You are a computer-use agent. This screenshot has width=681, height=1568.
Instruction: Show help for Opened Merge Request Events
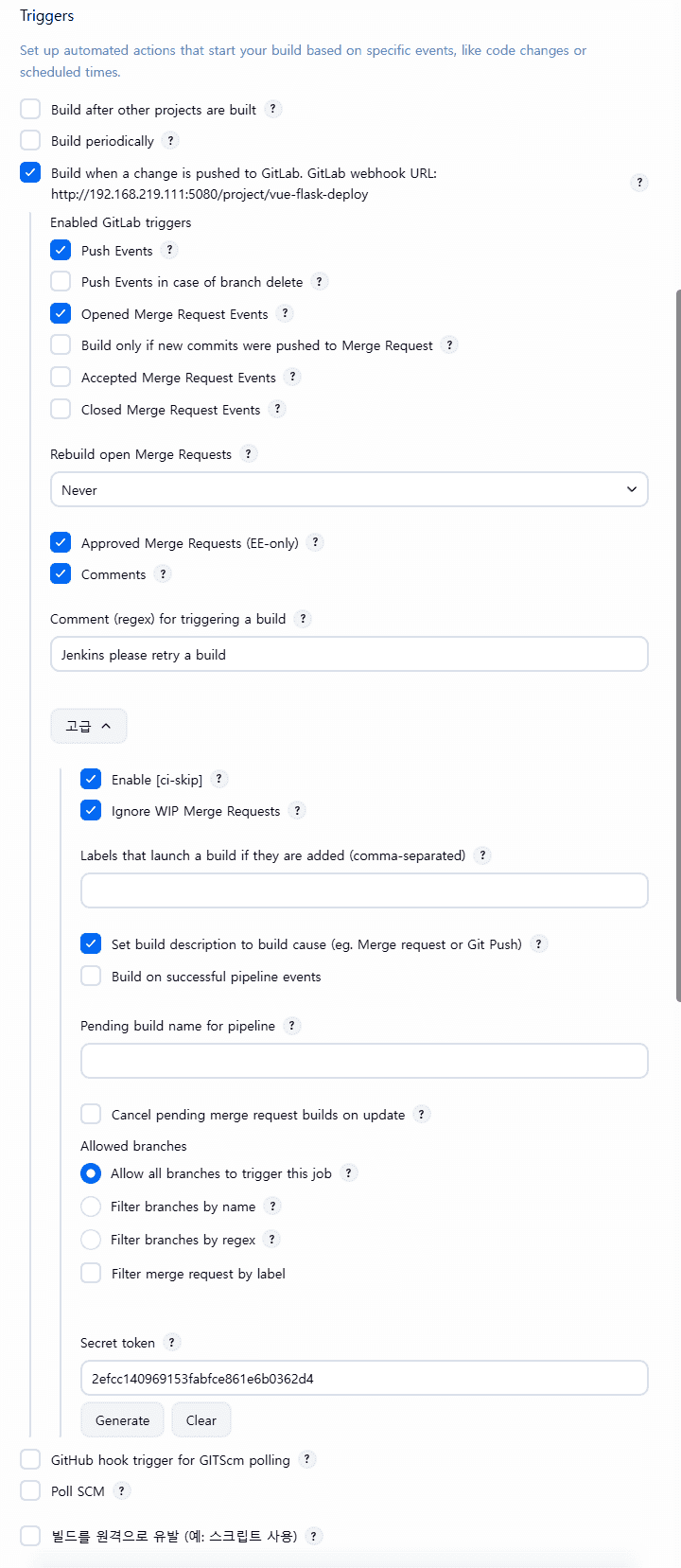tap(285, 314)
